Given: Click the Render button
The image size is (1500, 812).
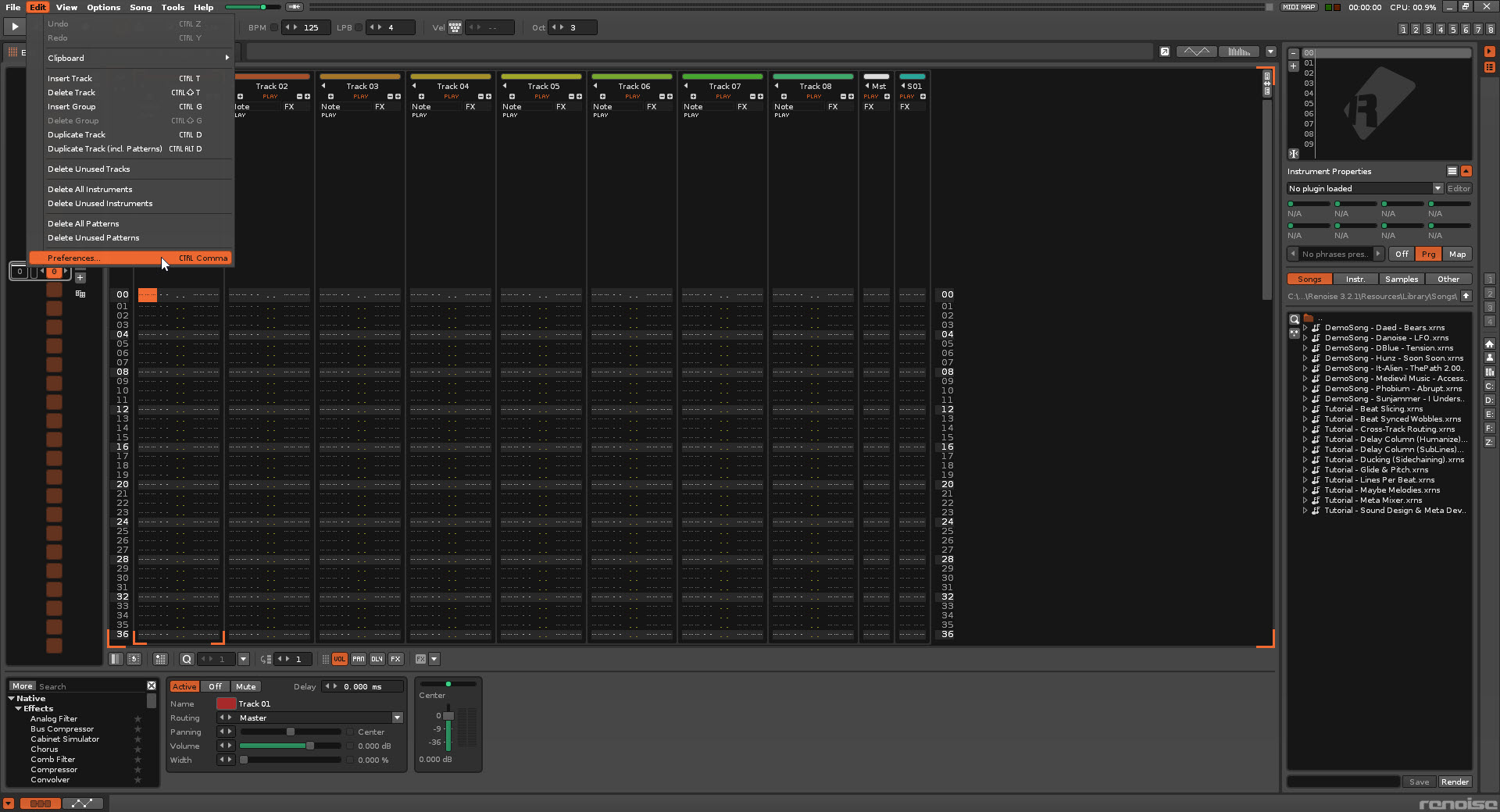Looking at the screenshot, I should click(1455, 782).
